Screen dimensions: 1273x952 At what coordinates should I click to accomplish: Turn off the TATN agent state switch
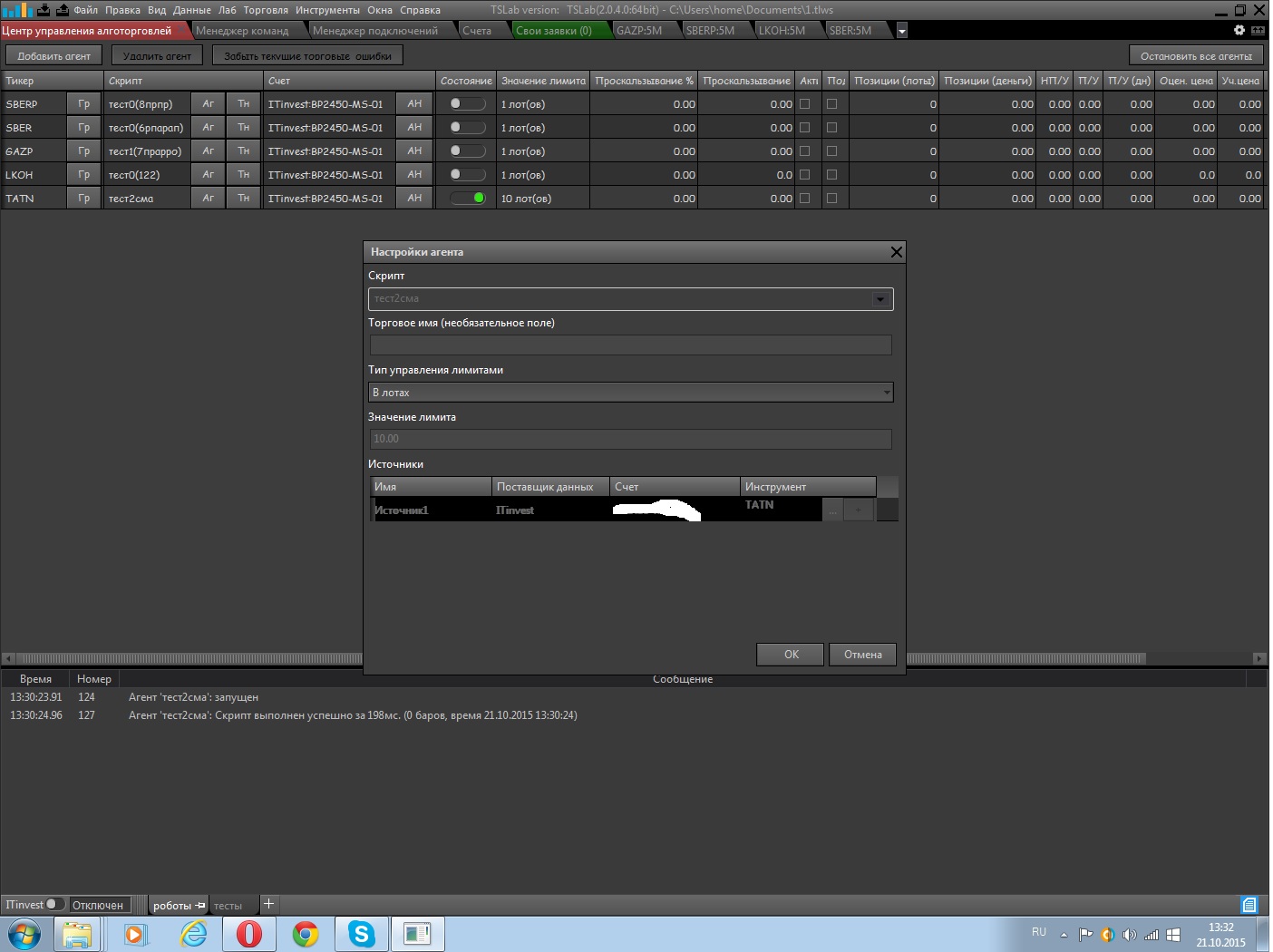(x=467, y=199)
